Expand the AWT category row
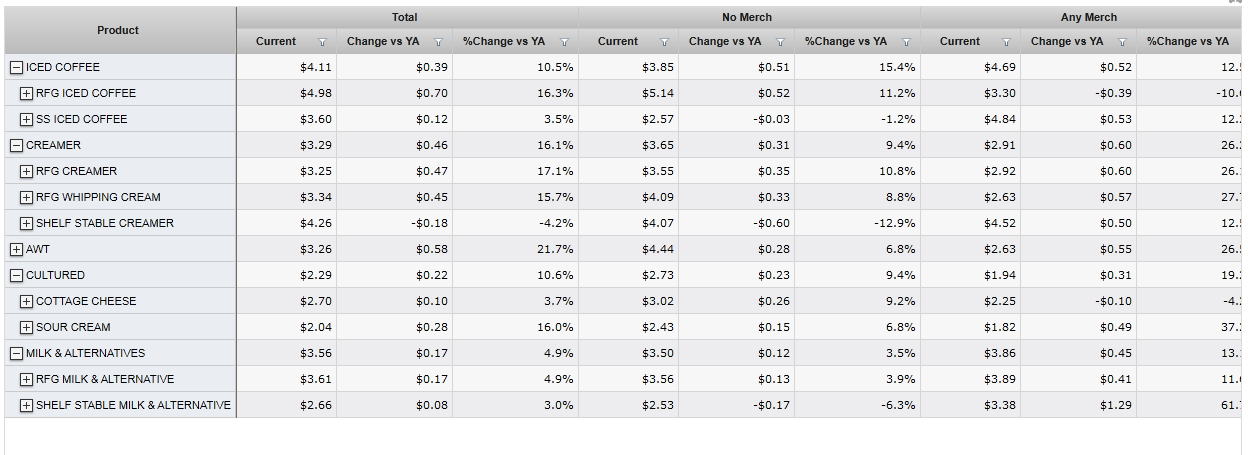The image size is (1248, 455). tap(16, 249)
